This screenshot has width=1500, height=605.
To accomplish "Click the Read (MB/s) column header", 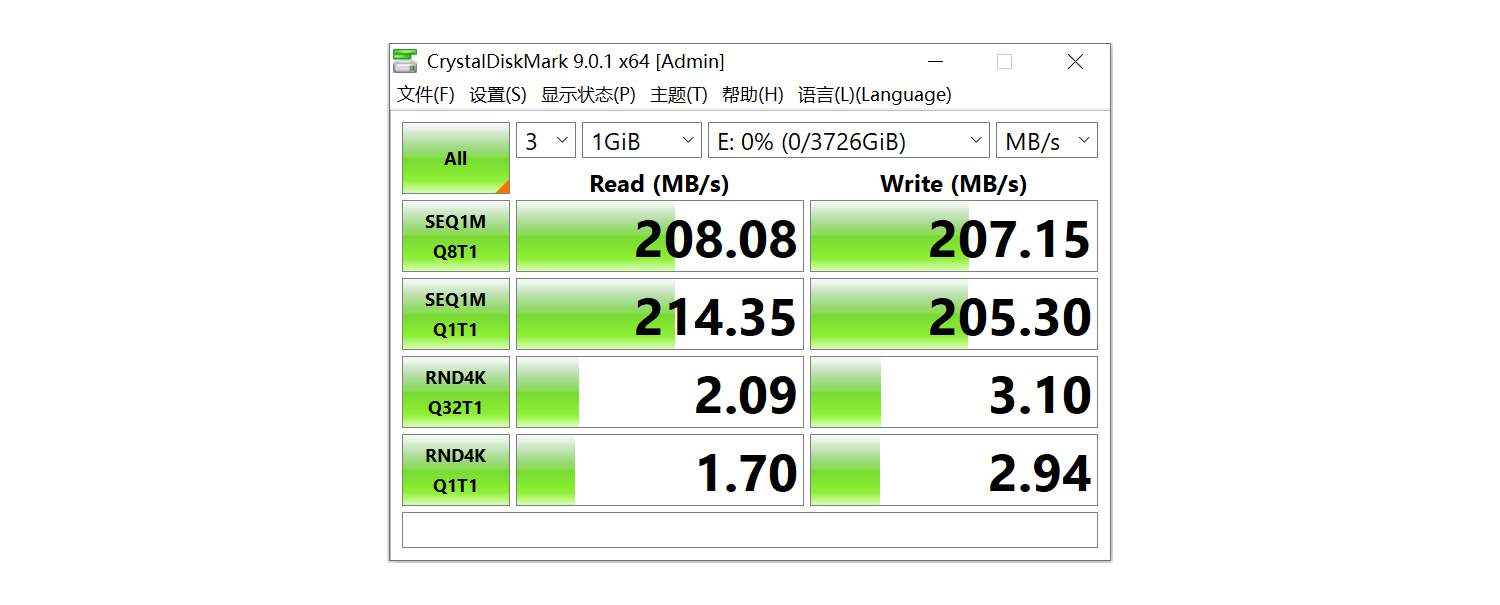I will click(x=660, y=184).
